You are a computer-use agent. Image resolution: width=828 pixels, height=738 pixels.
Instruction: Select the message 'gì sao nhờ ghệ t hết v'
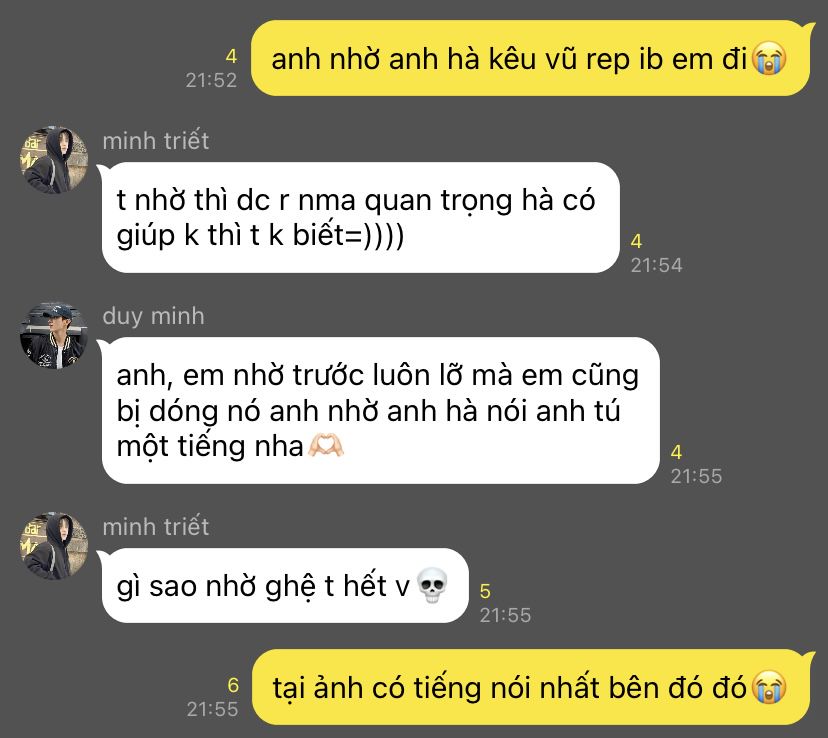pyautogui.click(x=285, y=585)
